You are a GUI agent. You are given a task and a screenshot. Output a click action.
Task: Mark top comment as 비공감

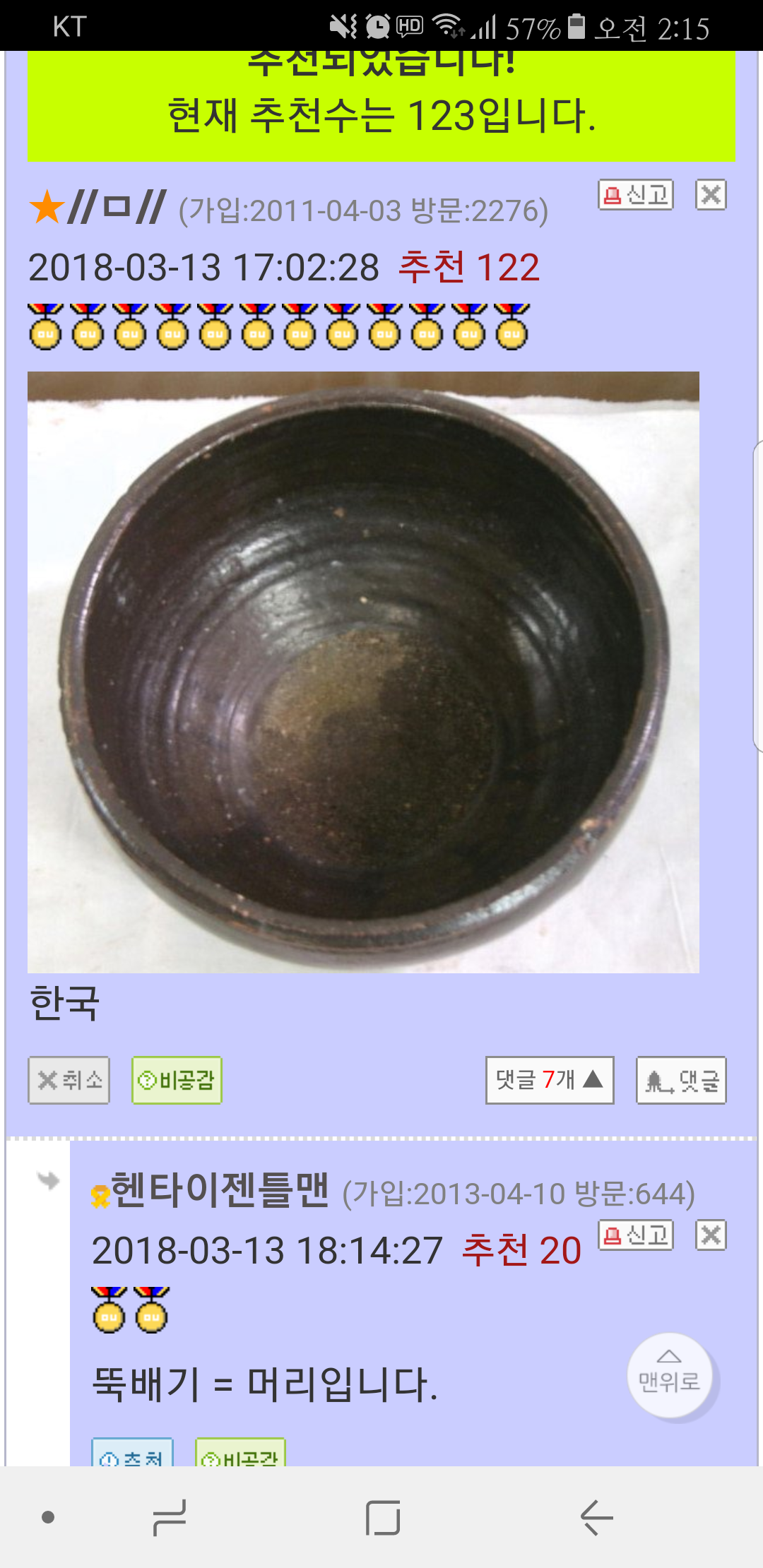coord(177,1080)
